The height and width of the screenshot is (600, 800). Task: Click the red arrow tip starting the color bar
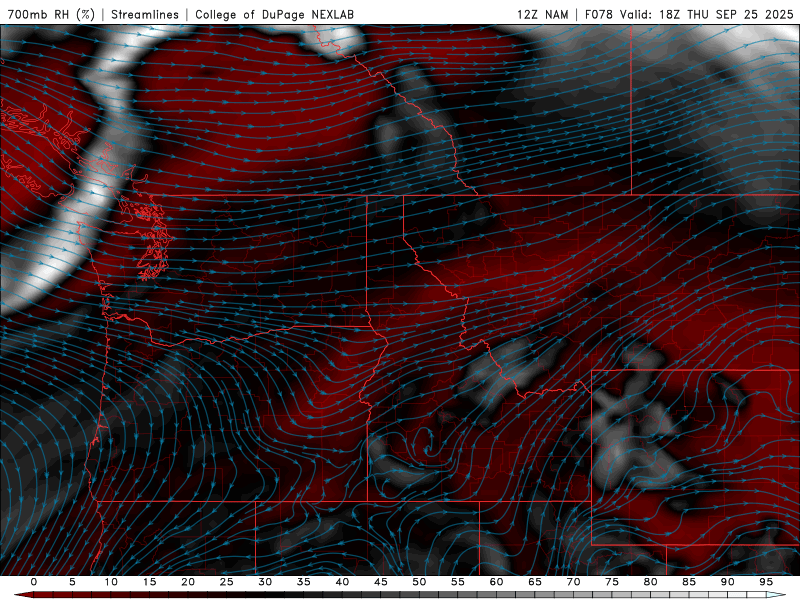click(23, 595)
